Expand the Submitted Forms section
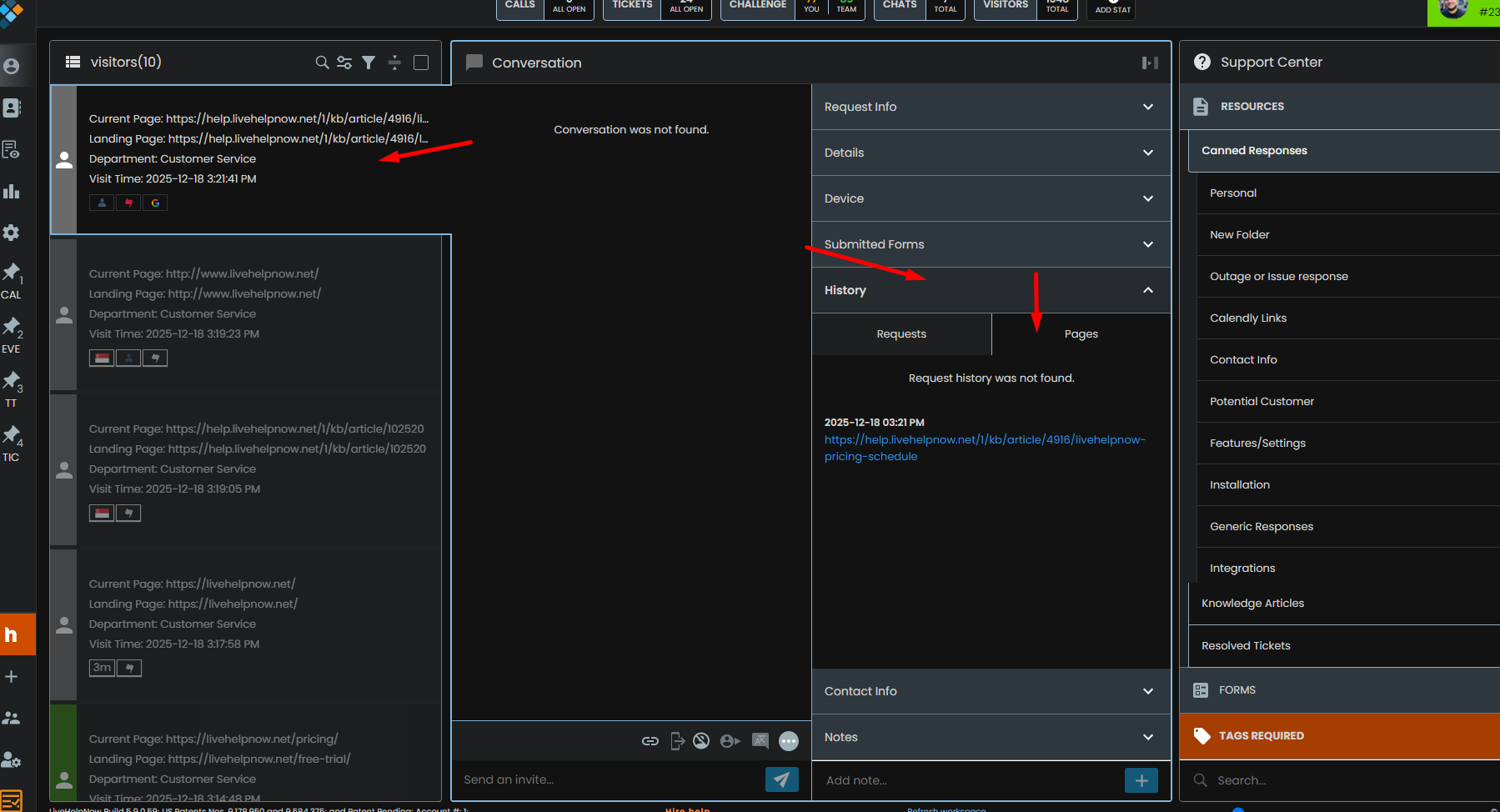 coord(991,244)
